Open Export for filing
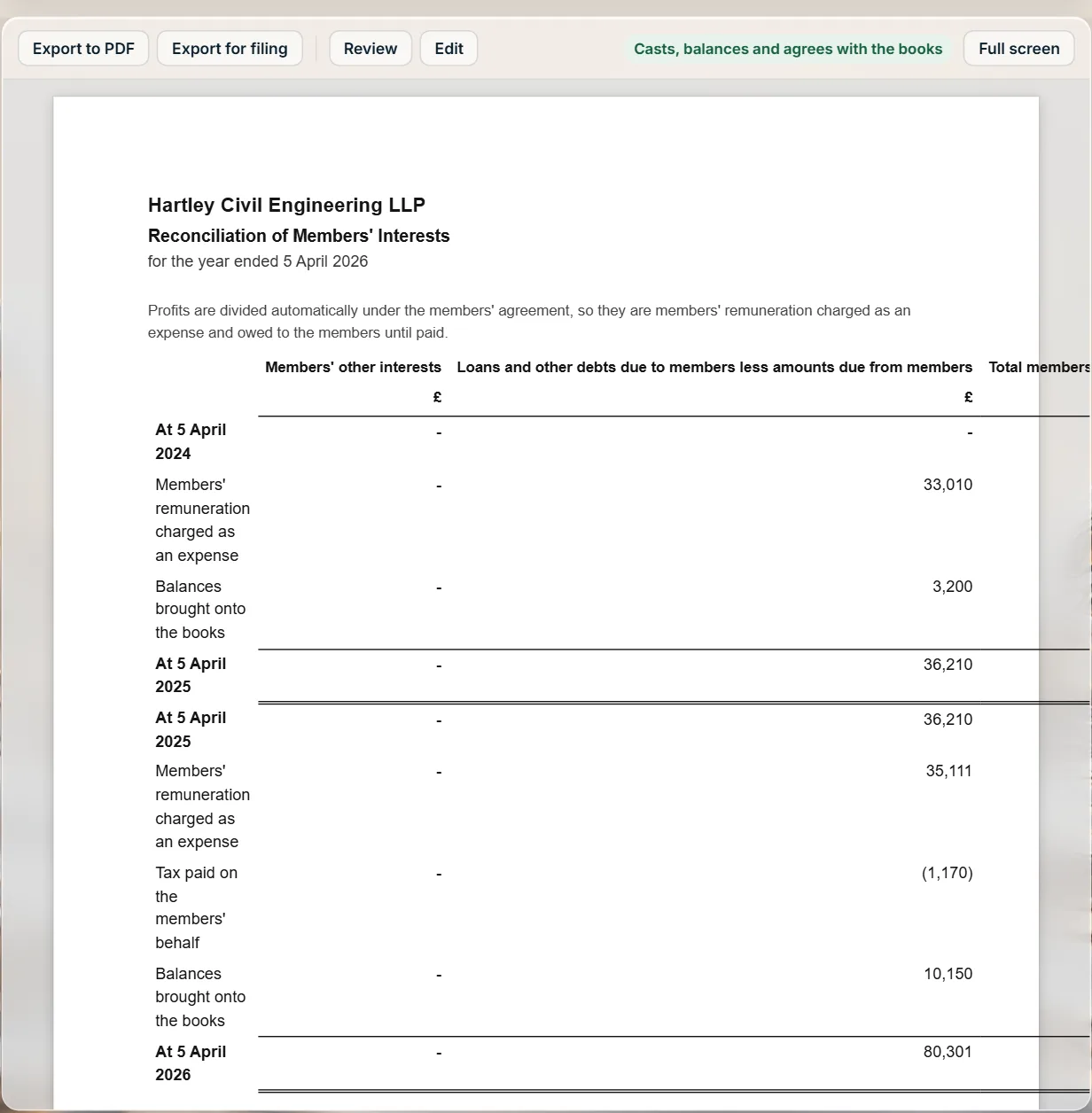 (x=230, y=49)
